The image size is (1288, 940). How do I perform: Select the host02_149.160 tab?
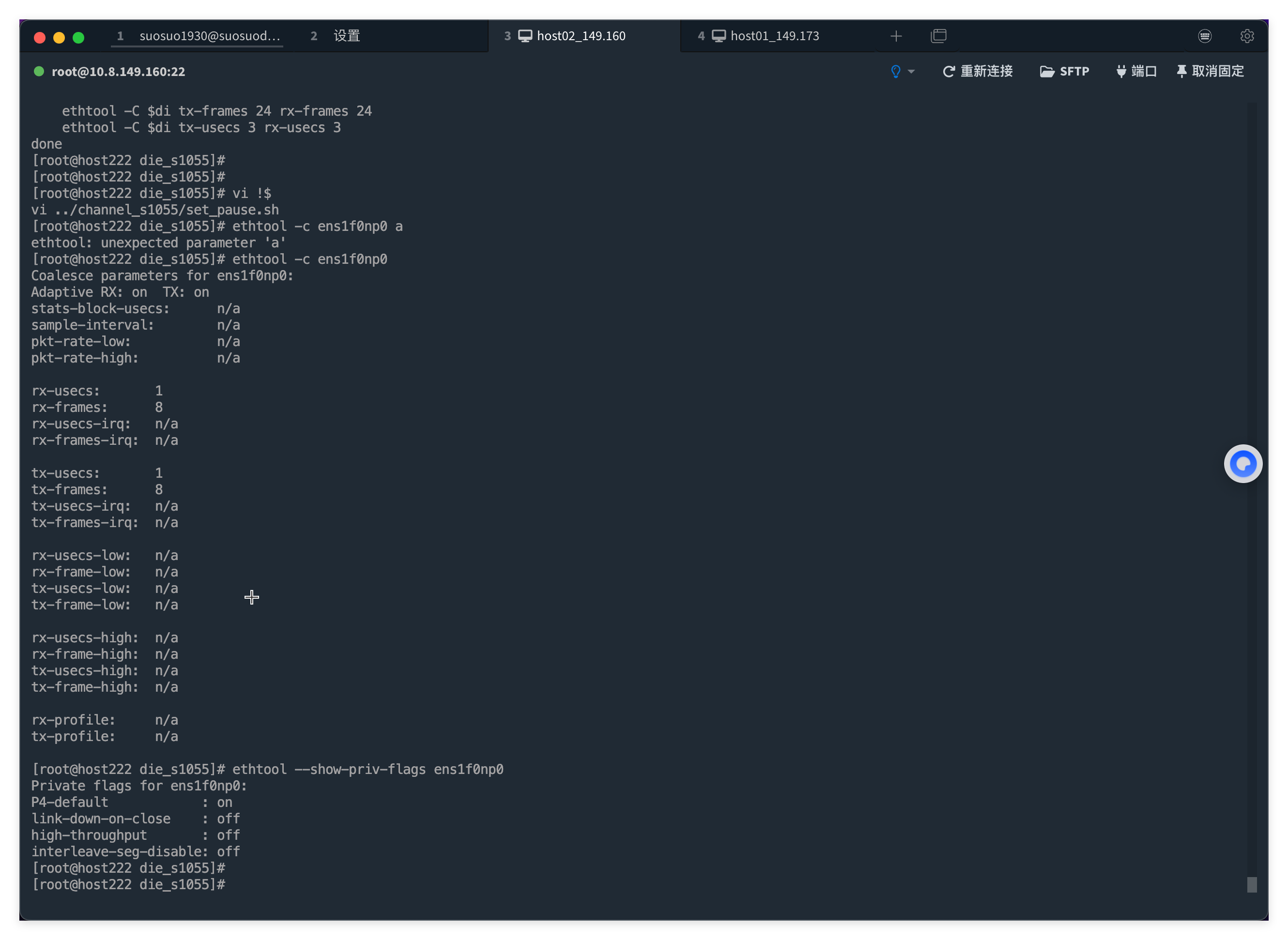(x=581, y=36)
